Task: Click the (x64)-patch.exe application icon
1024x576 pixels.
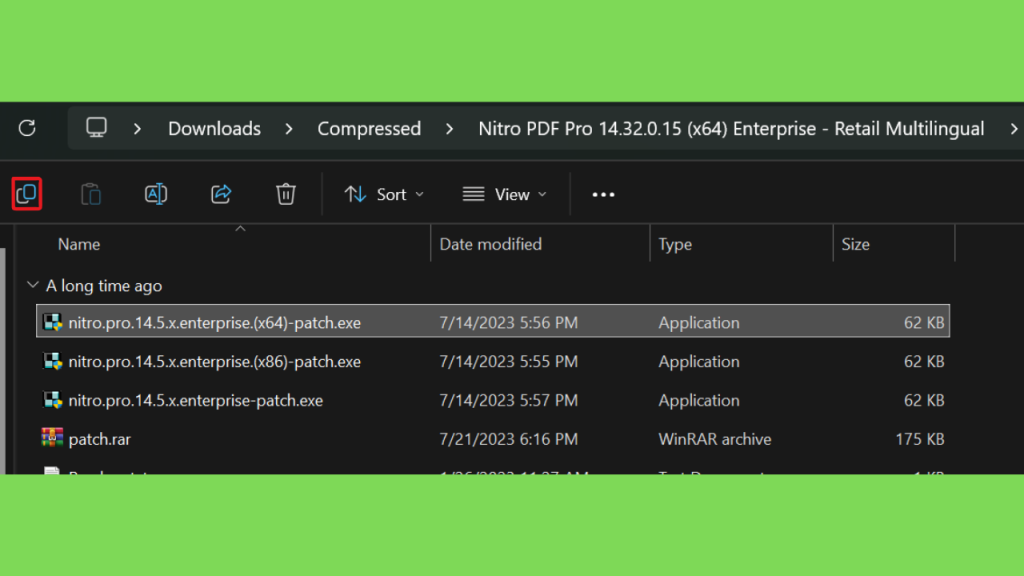Action: pos(52,322)
